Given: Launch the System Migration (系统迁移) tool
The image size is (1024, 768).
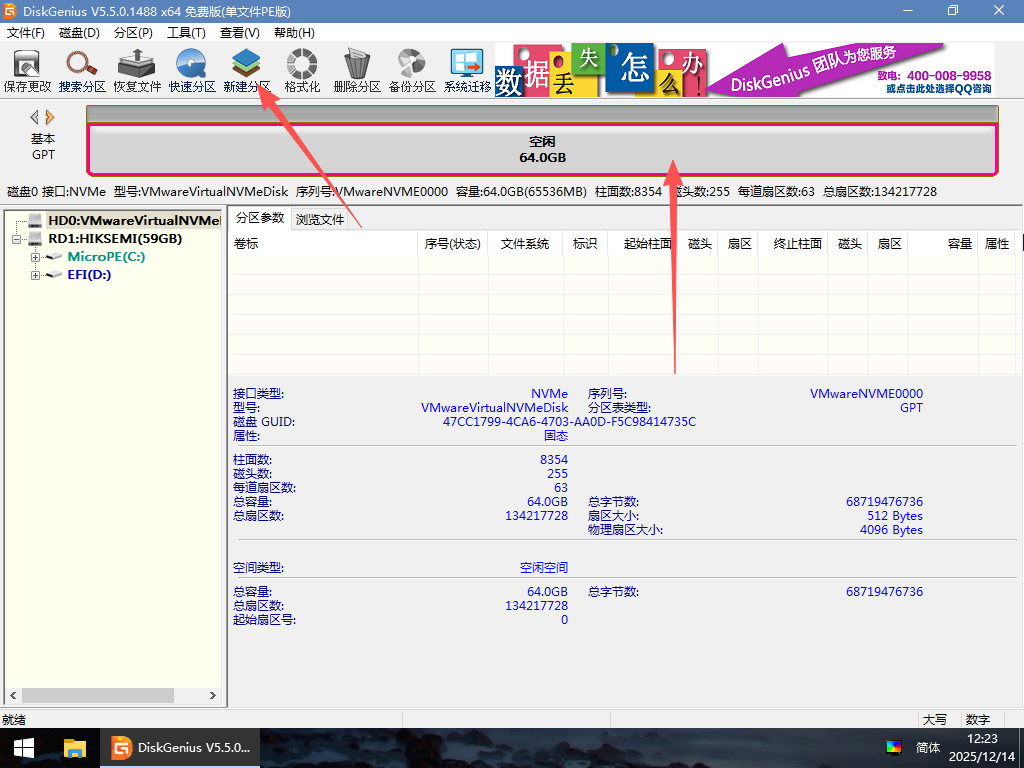Looking at the screenshot, I should (467, 70).
